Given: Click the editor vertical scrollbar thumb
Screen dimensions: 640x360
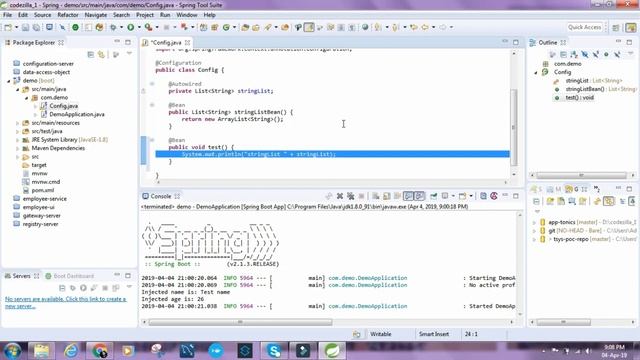Looking at the screenshot, I should tap(513, 127).
